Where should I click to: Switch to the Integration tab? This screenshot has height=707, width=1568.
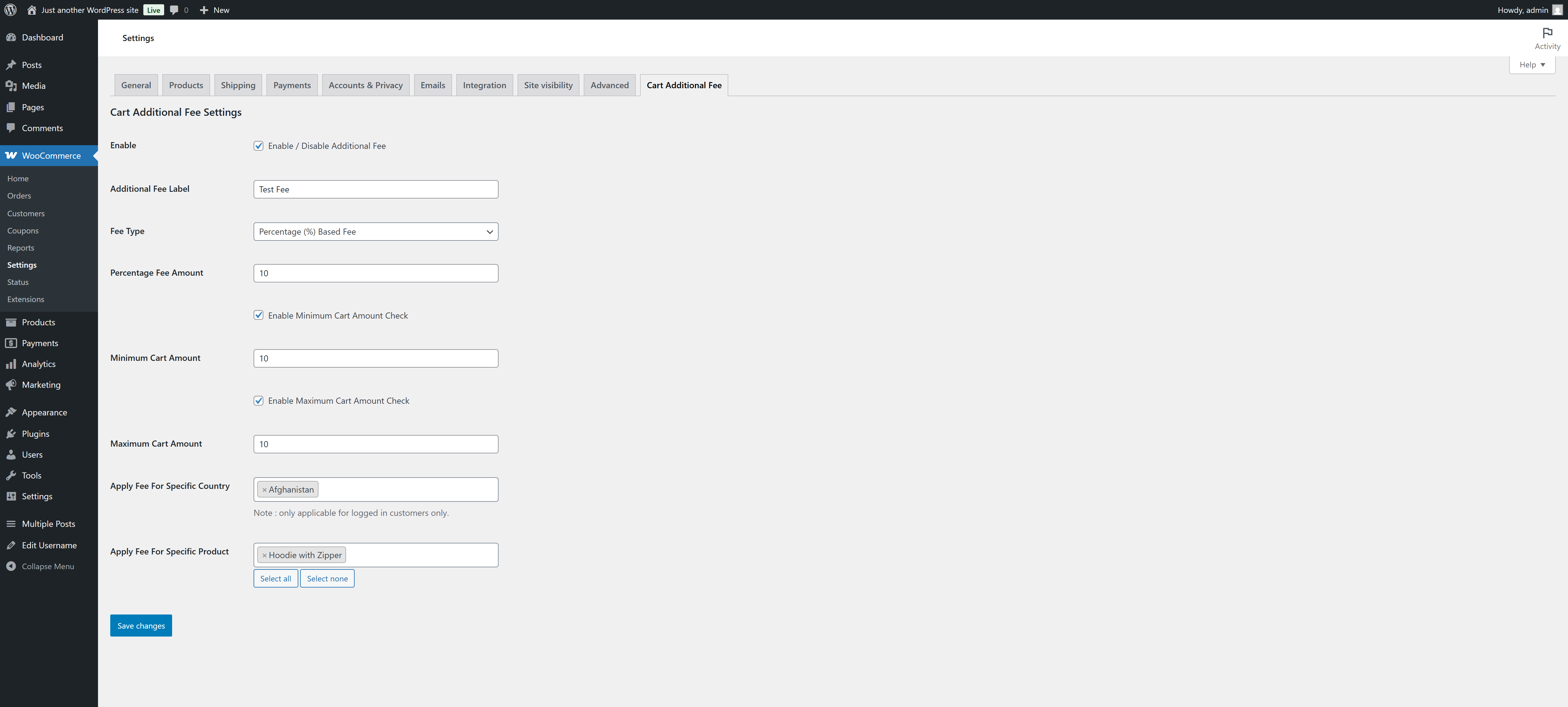click(x=484, y=85)
